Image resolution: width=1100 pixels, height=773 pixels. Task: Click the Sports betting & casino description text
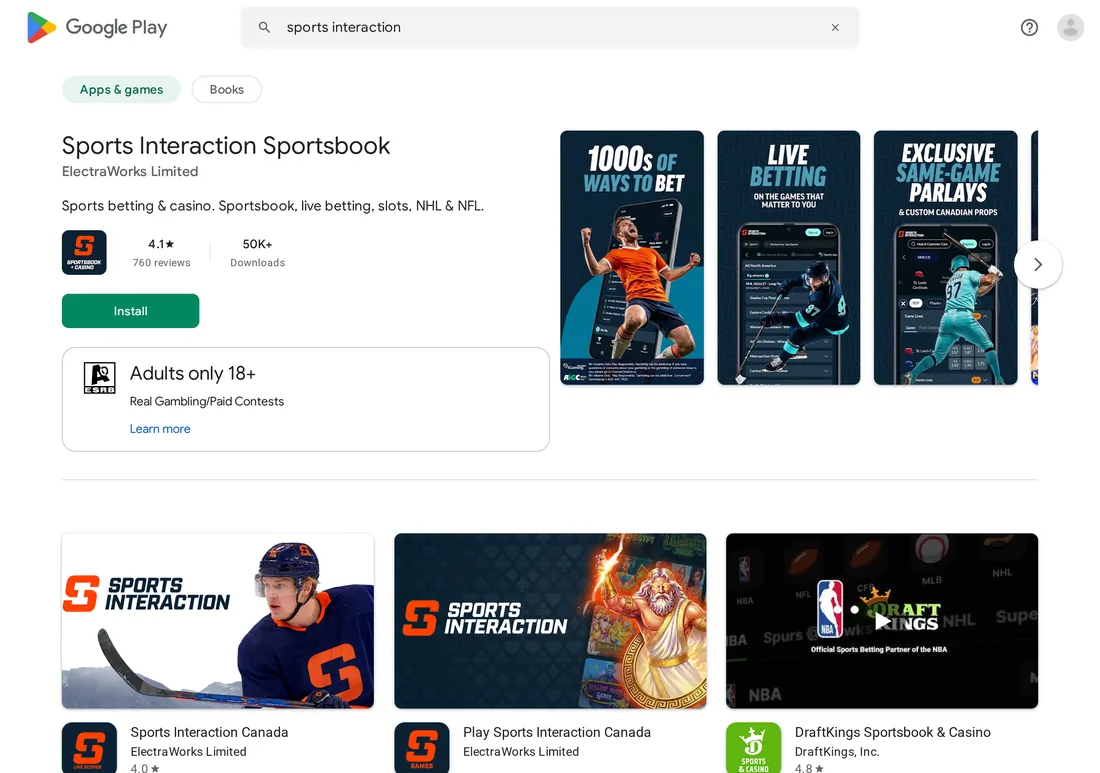pyautogui.click(x=273, y=206)
